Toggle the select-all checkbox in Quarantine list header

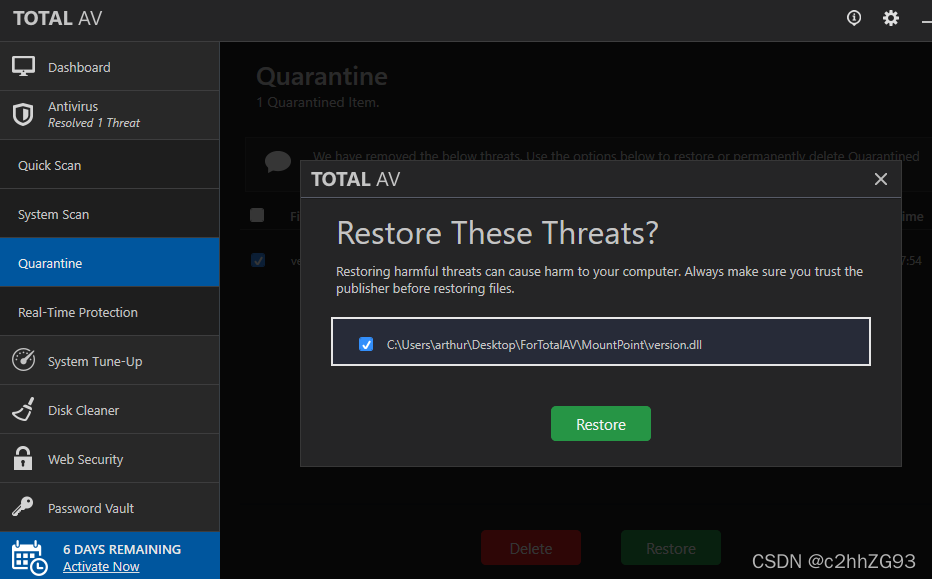(x=257, y=215)
